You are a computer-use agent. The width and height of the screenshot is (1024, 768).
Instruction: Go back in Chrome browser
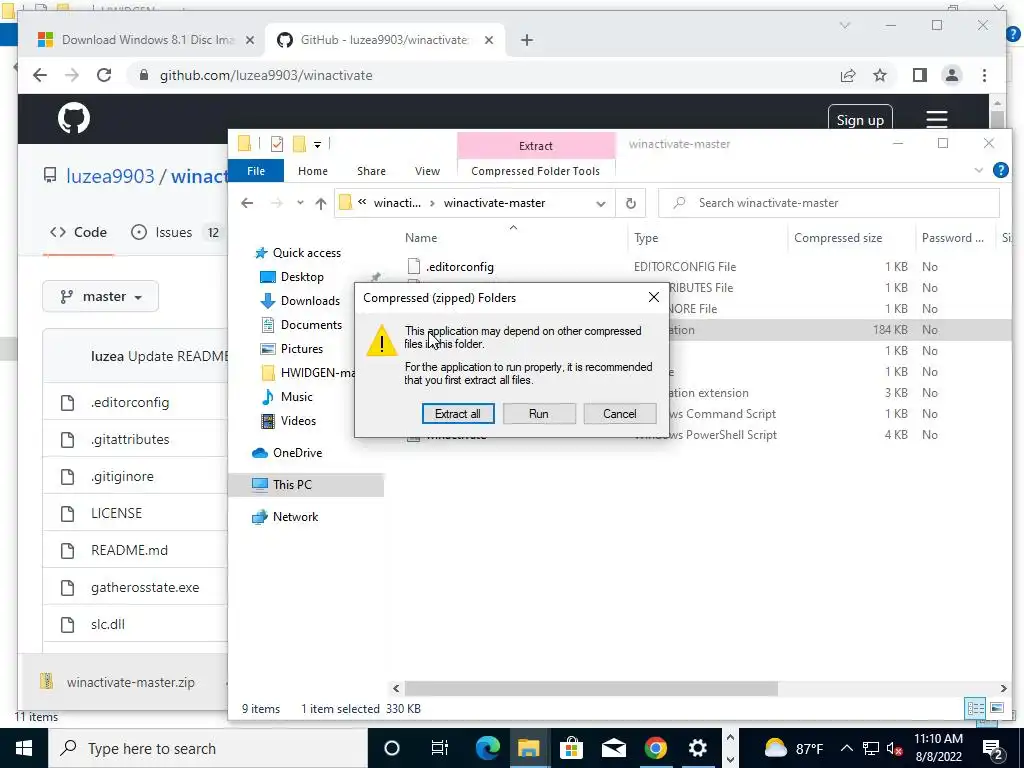click(40, 75)
